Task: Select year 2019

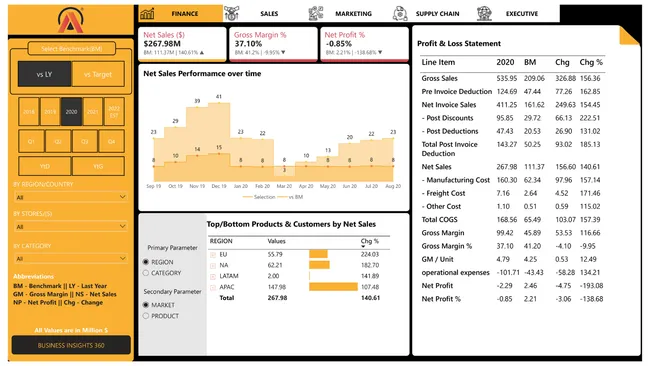Action: pyautogui.click(x=50, y=111)
